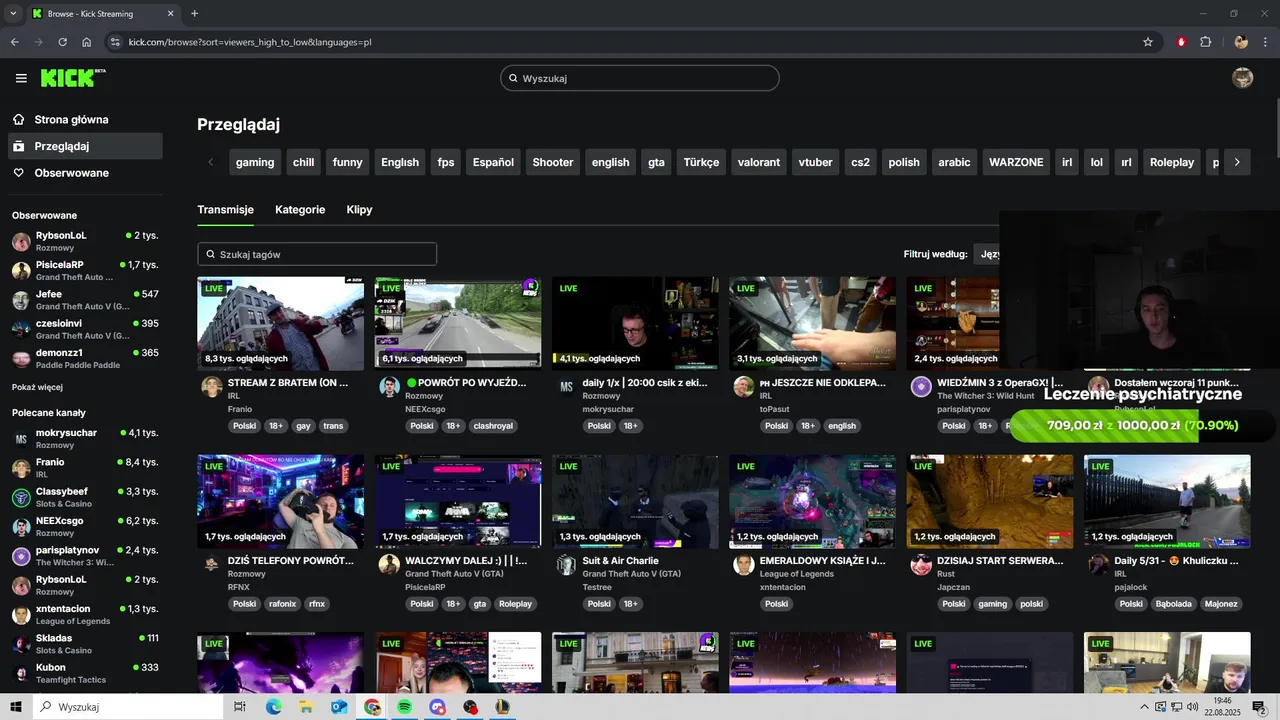Open the hamburger sidebar menu
1280x720 pixels.
21,78
